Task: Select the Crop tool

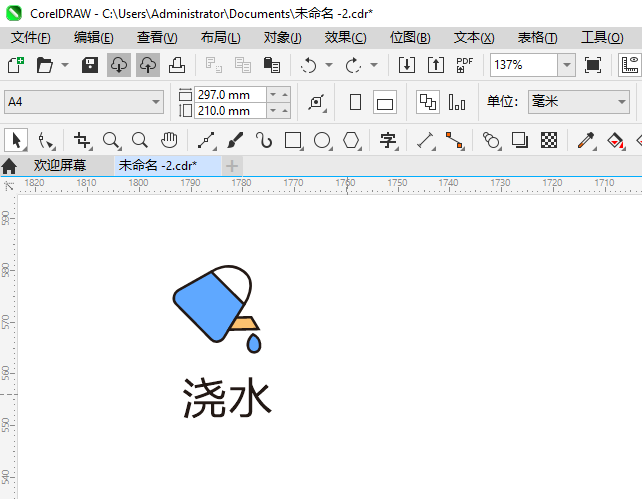Action: tap(82, 140)
